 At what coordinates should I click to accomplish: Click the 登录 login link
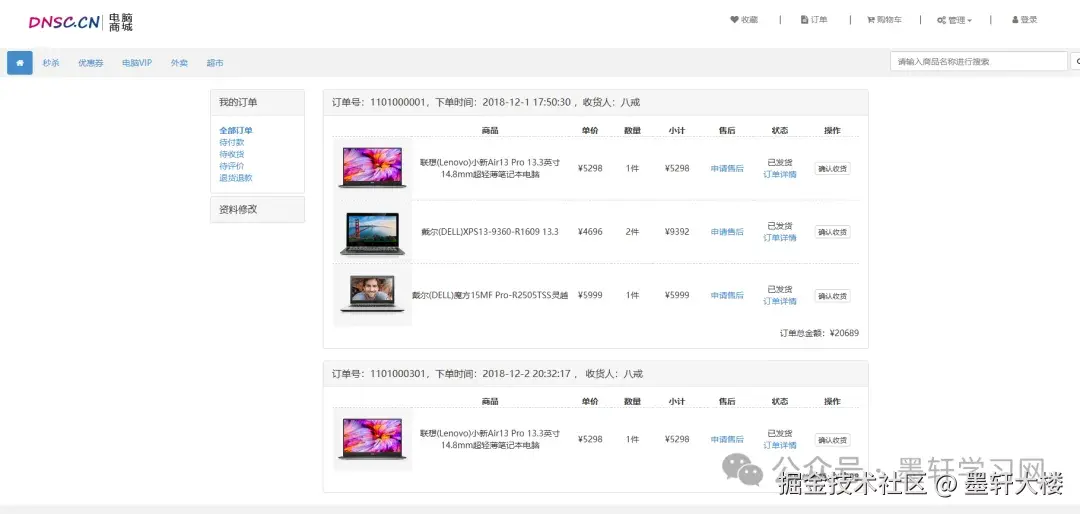1024,20
